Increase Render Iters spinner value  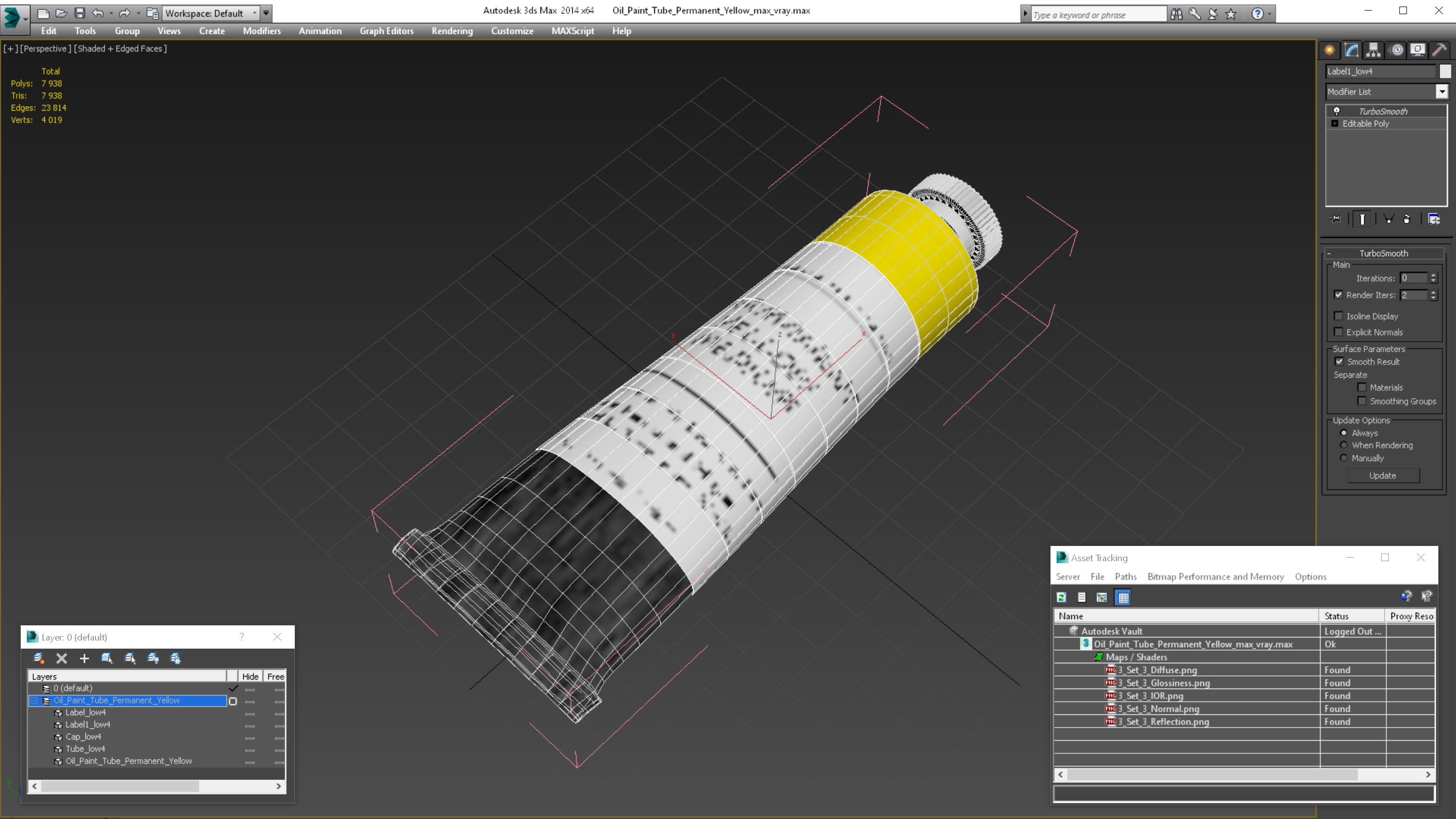click(x=1433, y=292)
